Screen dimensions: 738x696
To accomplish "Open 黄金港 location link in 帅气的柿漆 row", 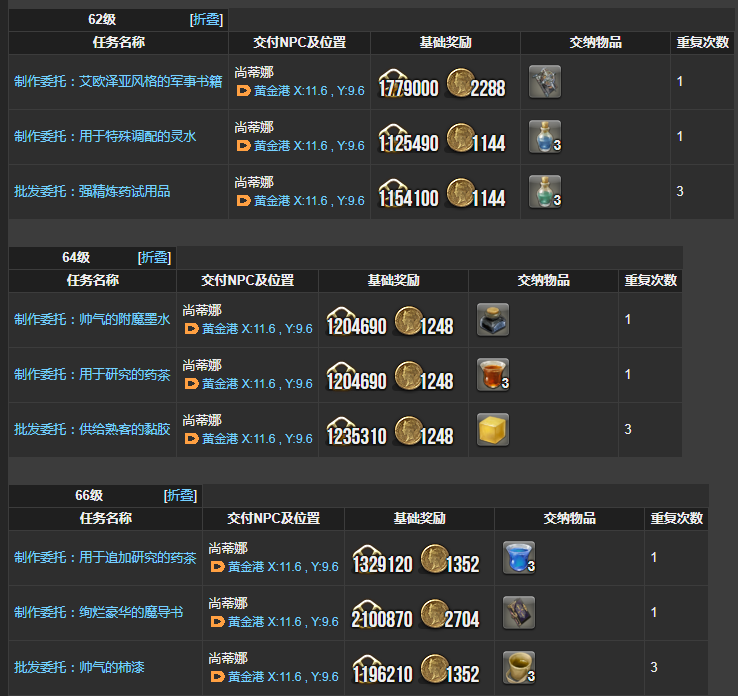I will click(x=283, y=677).
